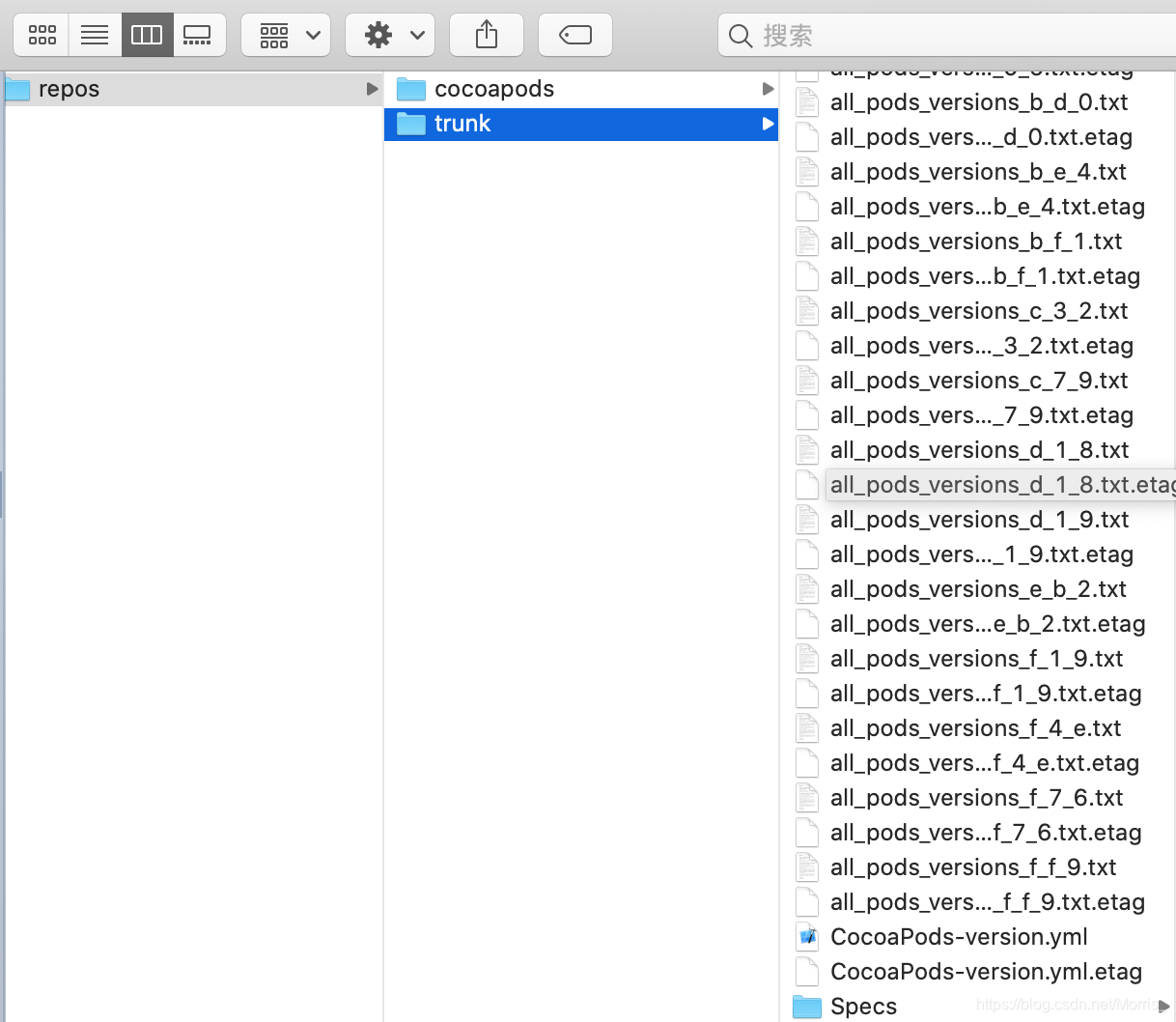Click the all_pods_versions_f_4_e.txt document icon
This screenshot has height=1022, width=1176.
pos(807,728)
